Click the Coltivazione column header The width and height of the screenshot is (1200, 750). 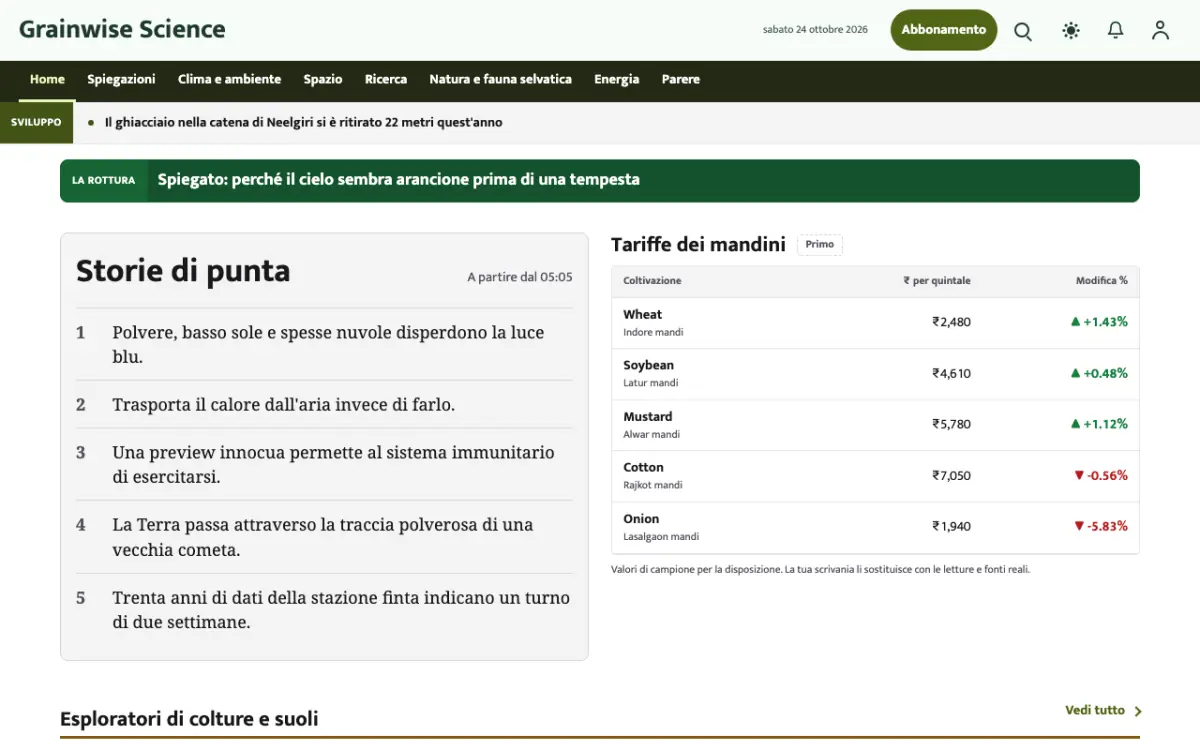coord(652,281)
